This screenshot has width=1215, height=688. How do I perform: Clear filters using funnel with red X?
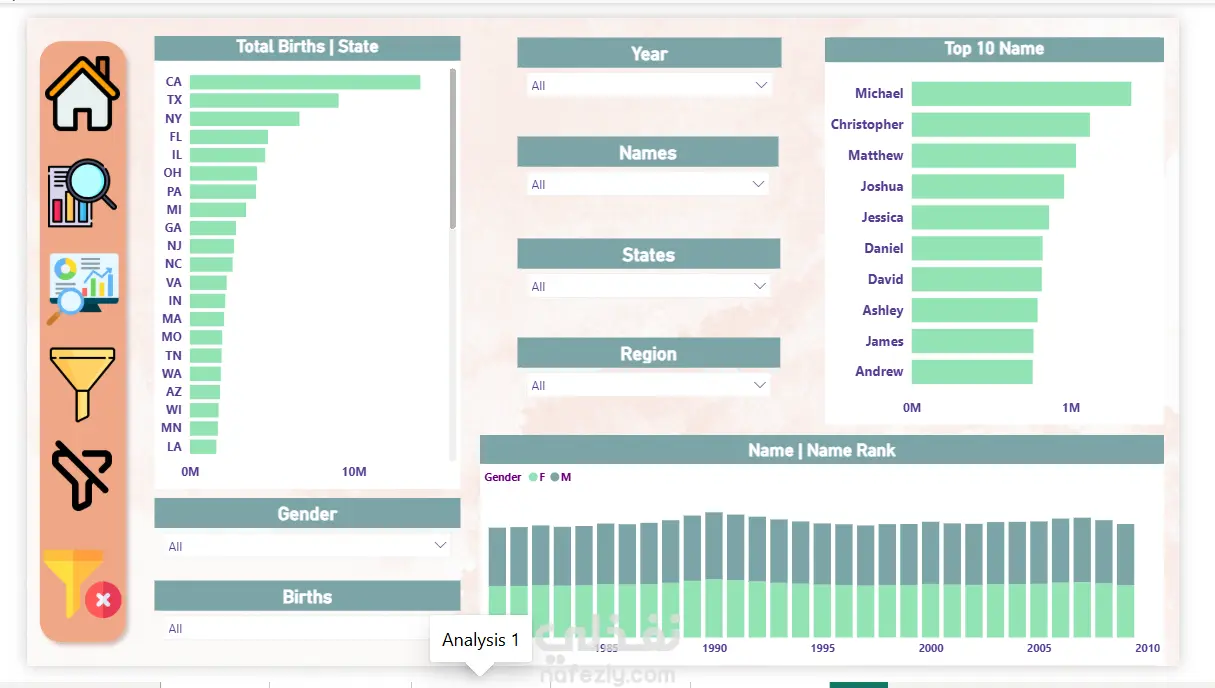click(x=82, y=584)
